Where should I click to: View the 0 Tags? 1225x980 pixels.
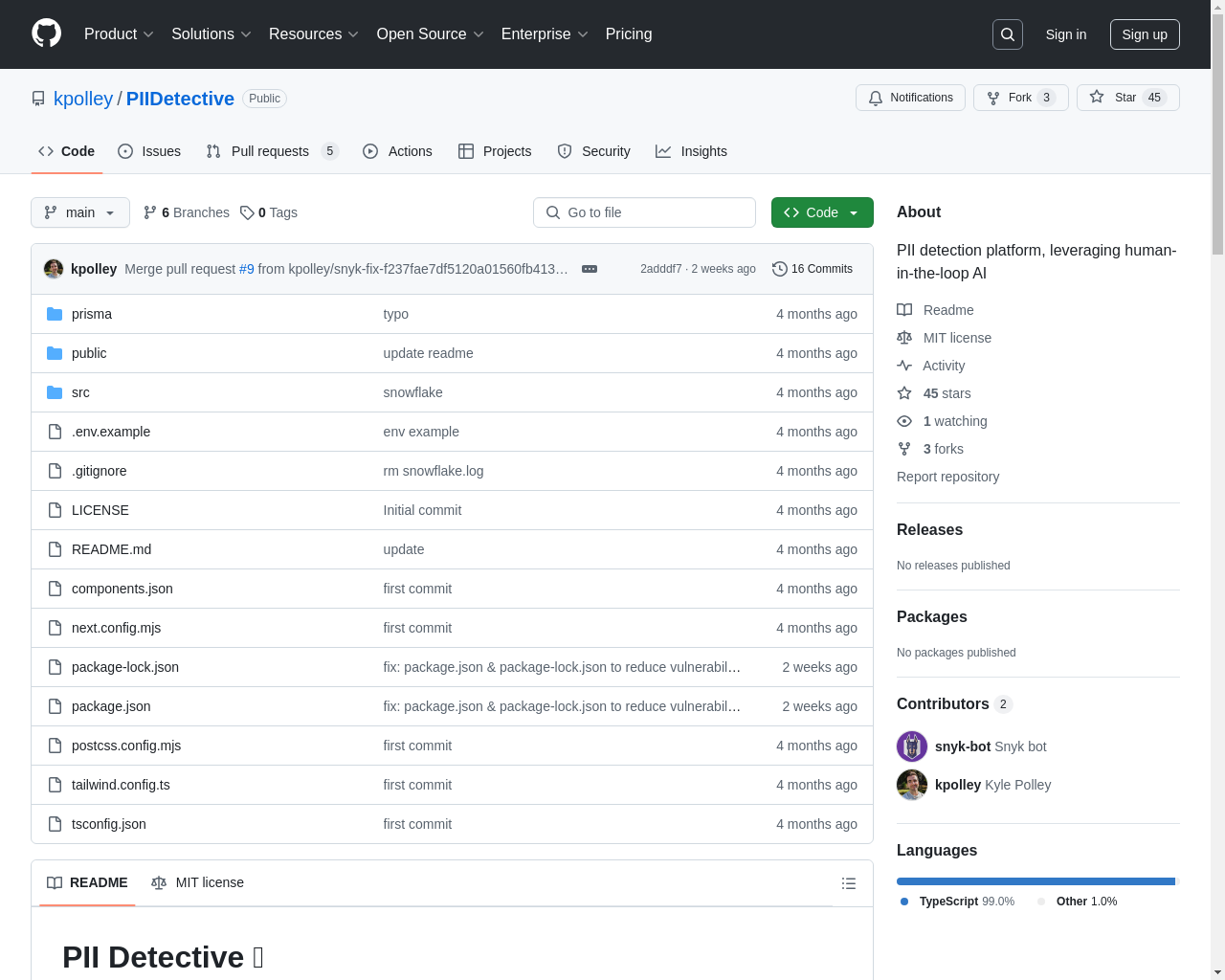click(x=269, y=212)
